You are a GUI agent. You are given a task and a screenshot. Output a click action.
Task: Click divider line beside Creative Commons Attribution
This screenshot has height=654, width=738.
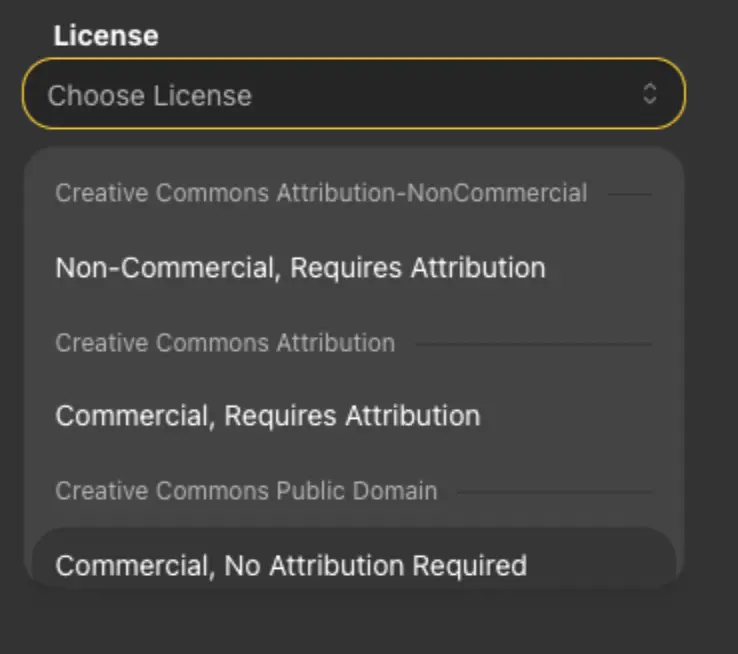[532, 344]
